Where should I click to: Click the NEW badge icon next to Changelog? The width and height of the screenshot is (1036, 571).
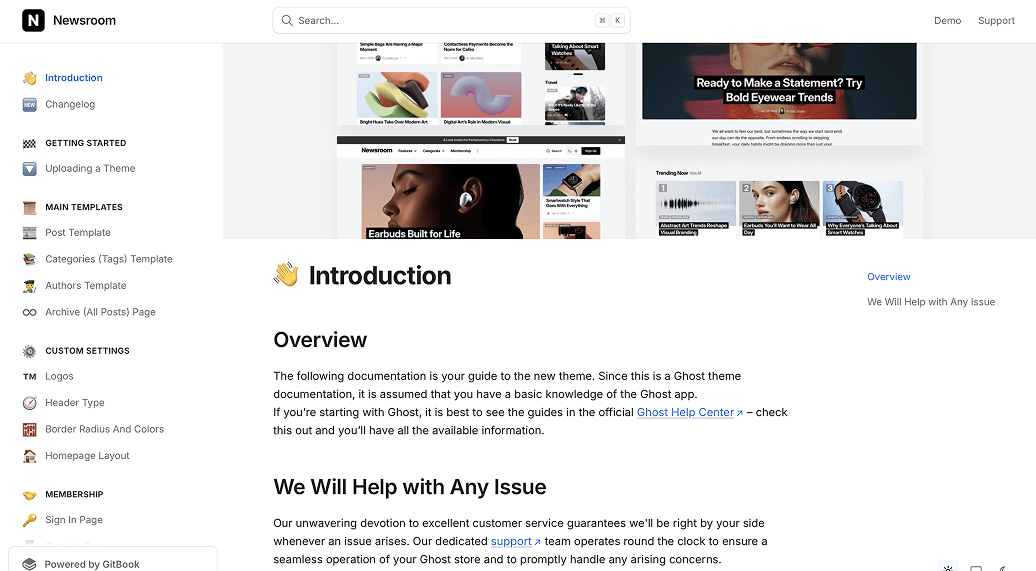pos(30,104)
